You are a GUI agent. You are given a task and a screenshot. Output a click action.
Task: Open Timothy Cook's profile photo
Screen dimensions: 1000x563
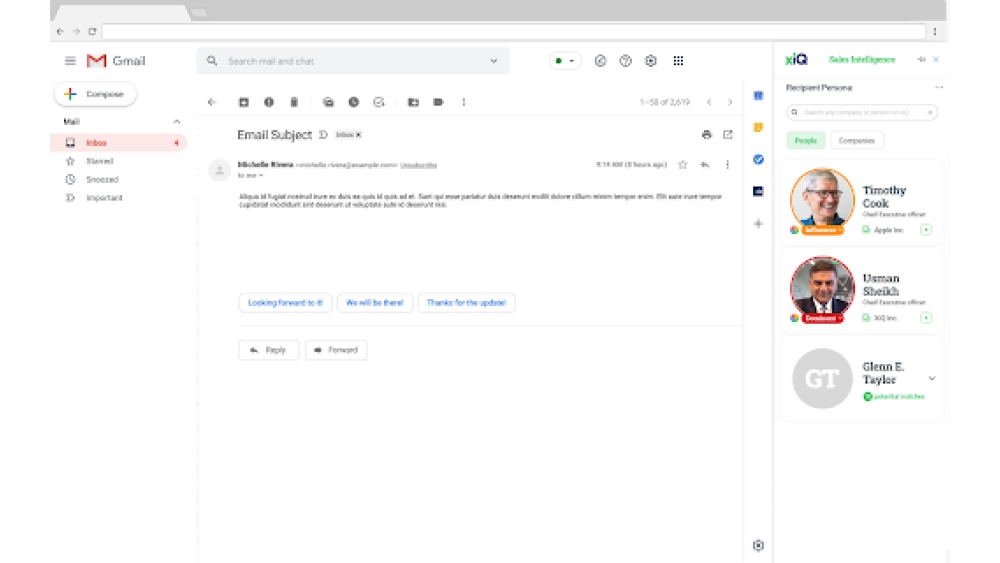coord(822,199)
